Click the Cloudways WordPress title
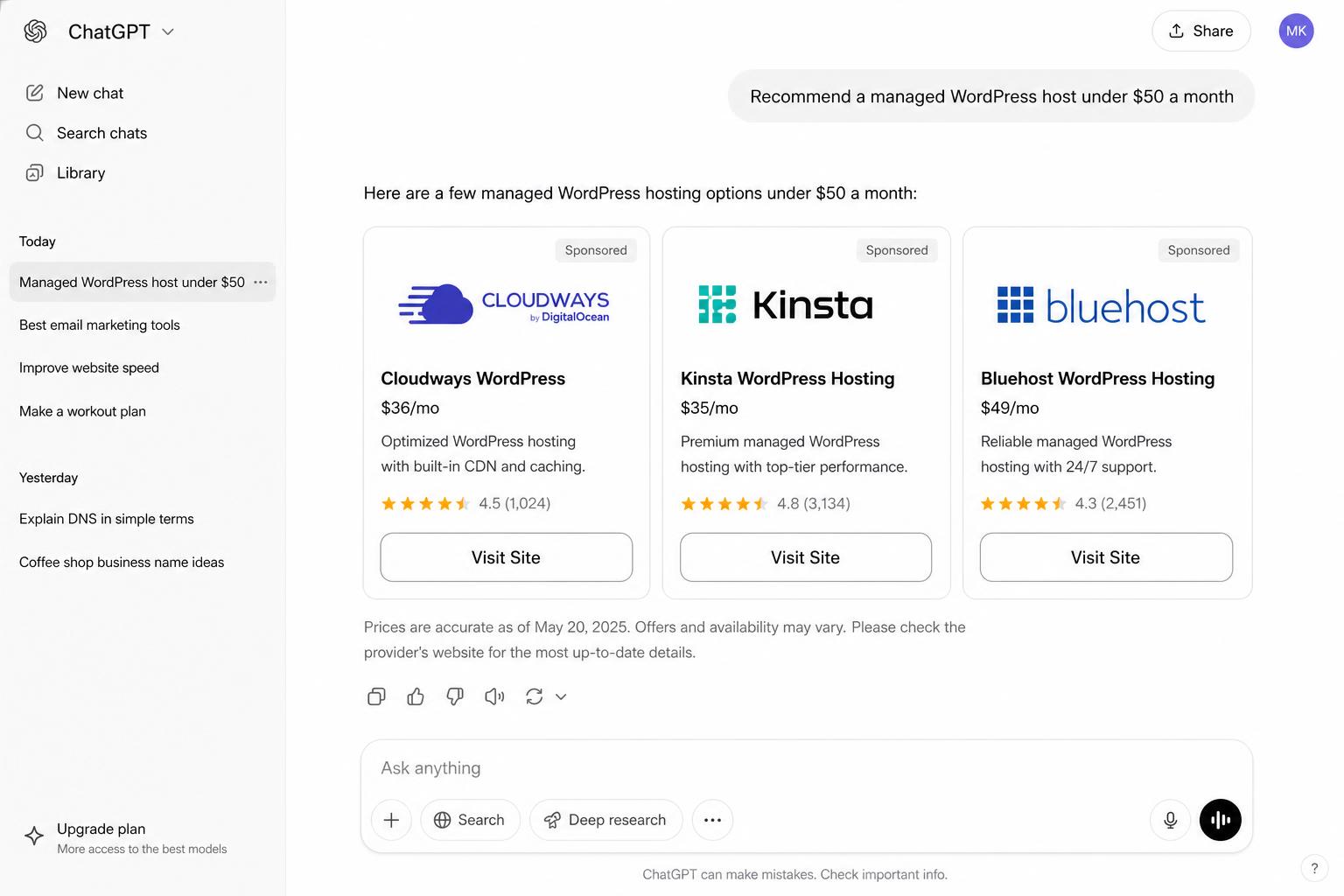Screen dimensions: 1344x896 [473, 378]
